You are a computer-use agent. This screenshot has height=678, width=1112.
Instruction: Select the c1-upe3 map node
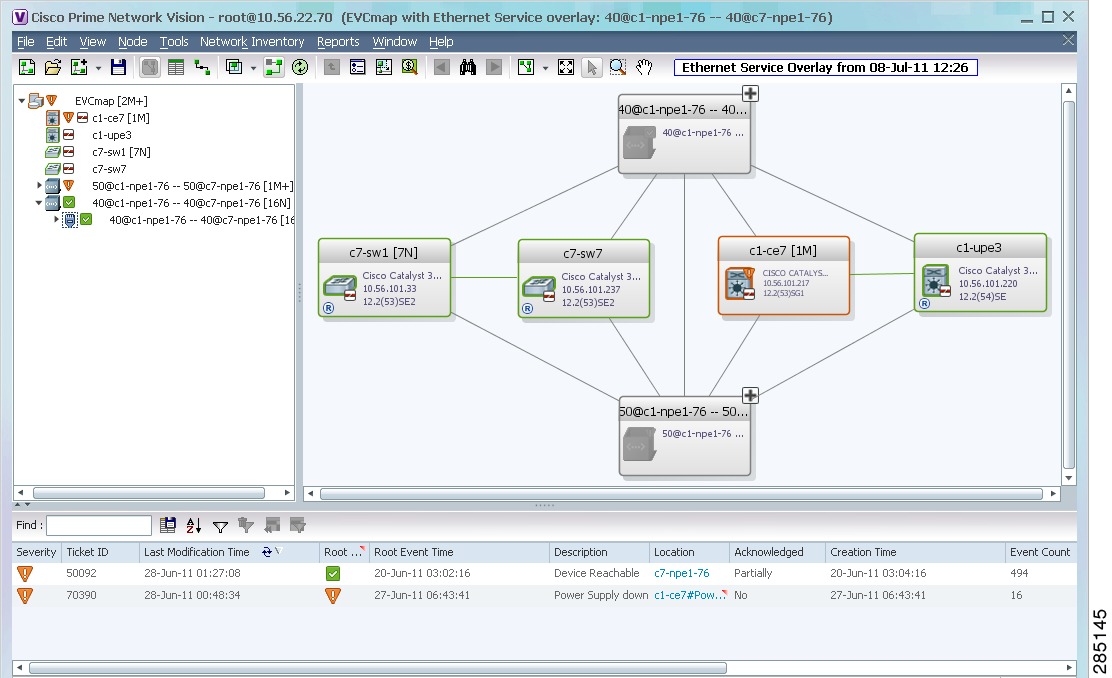(x=980, y=273)
